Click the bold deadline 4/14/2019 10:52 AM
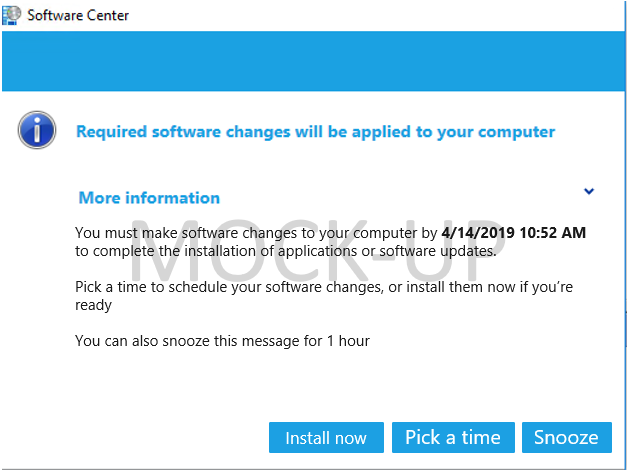Image resolution: width=628 pixels, height=472 pixels. pos(513,233)
